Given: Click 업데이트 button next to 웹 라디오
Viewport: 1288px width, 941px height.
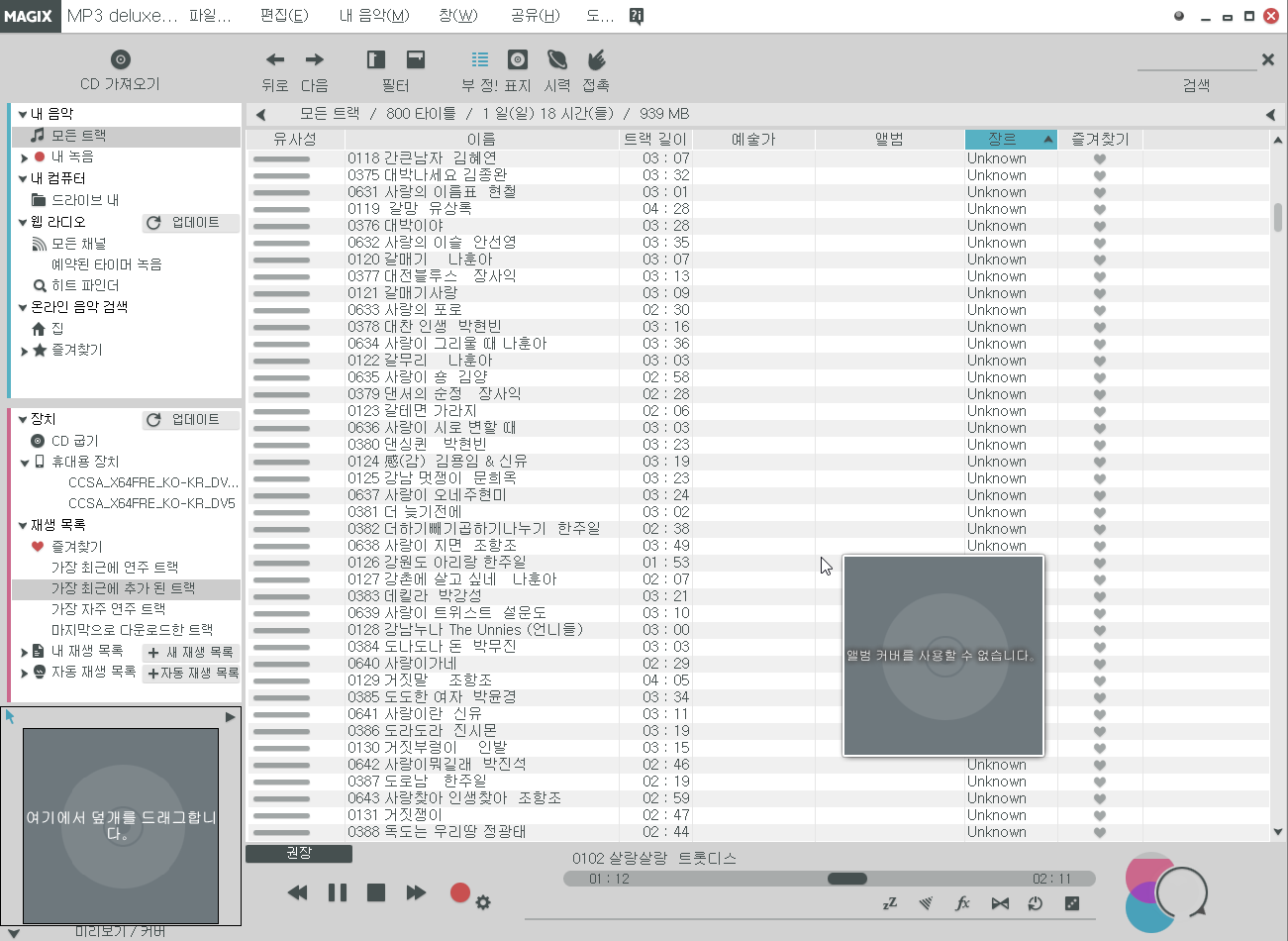Looking at the screenshot, I should click(x=191, y=223).
